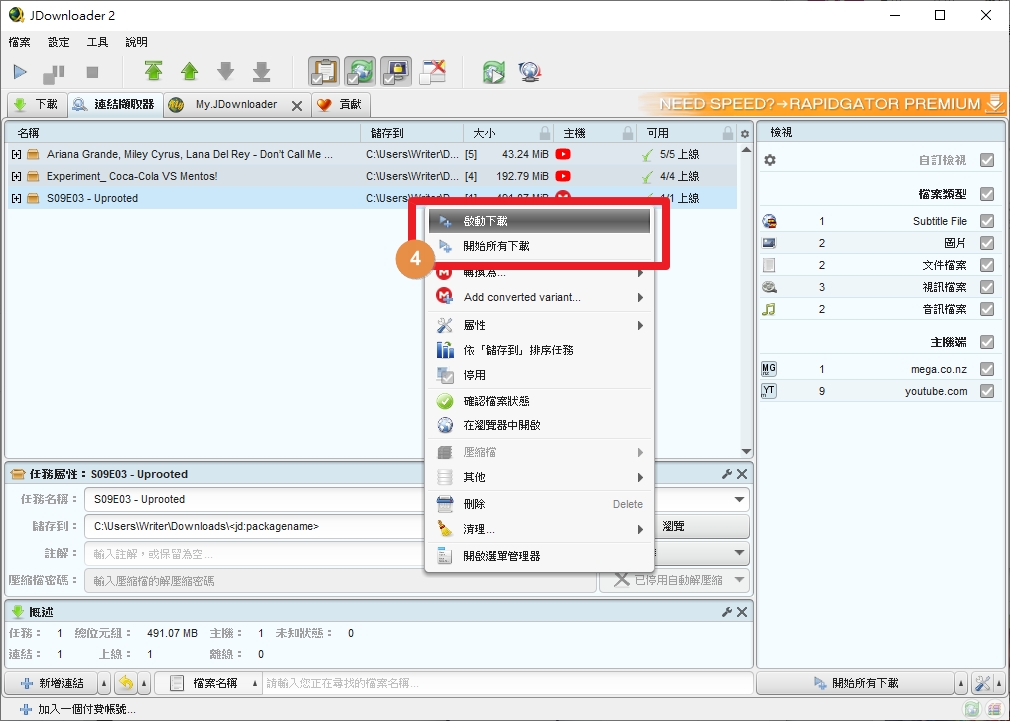Choose 刪除 in context menu
The width and height of the screenshot is (1010, 721).
[539, 504]
